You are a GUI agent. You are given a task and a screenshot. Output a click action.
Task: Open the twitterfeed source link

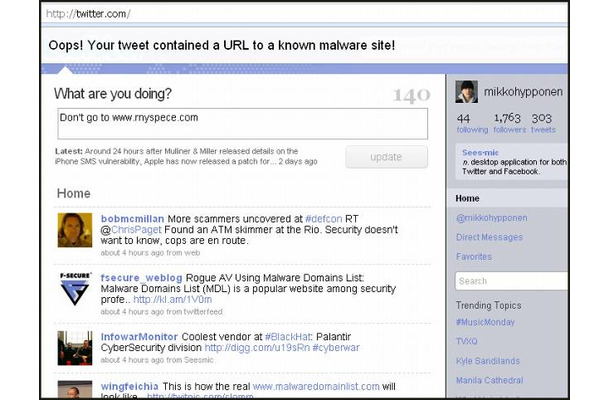(203, 312)
